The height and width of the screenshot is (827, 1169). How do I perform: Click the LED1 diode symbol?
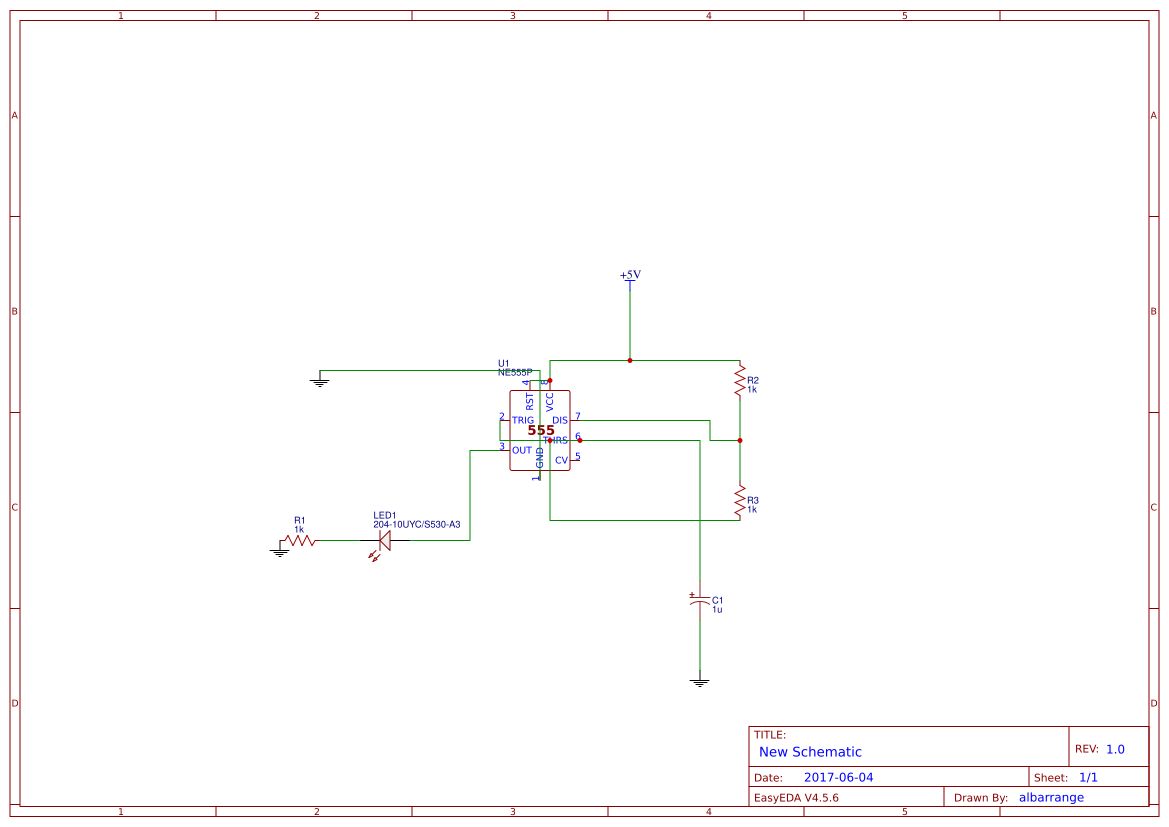383,541
